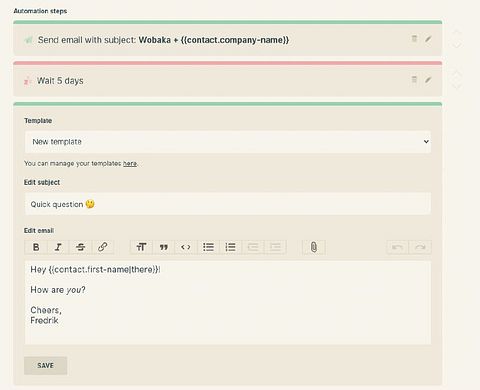The height and width of the screenshot is (390, 480).
Task: Move the Send email step down
Action: pos(457,44)
